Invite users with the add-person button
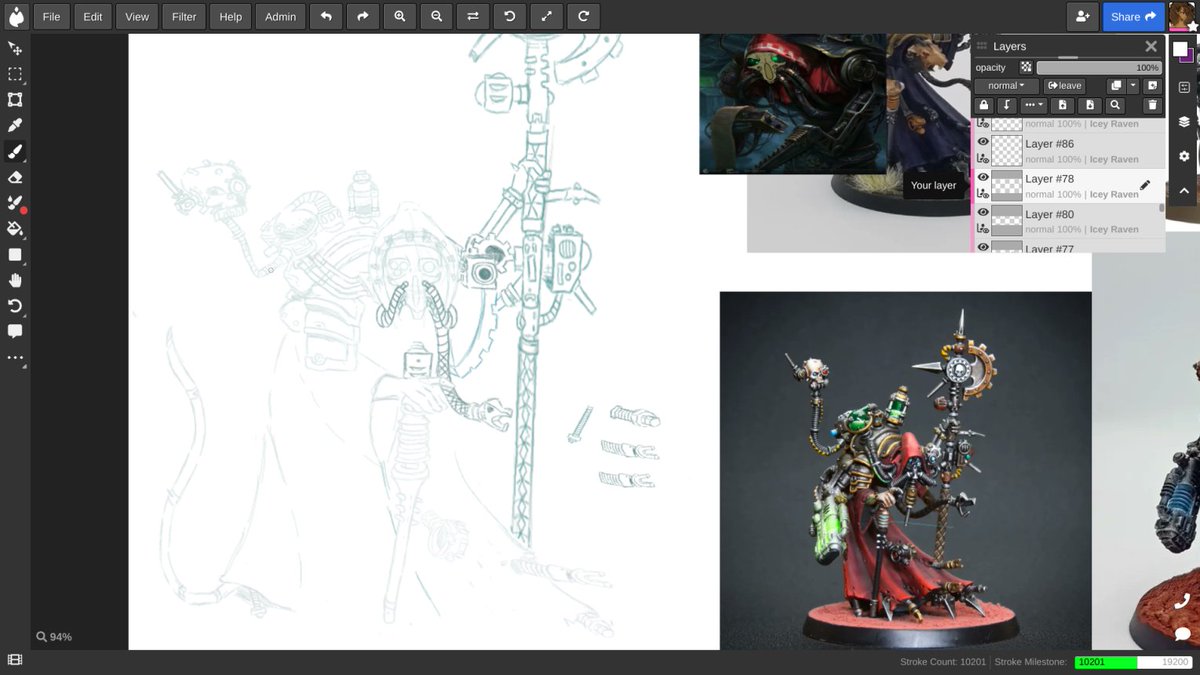1200x675 pixels. (1082, 16)
